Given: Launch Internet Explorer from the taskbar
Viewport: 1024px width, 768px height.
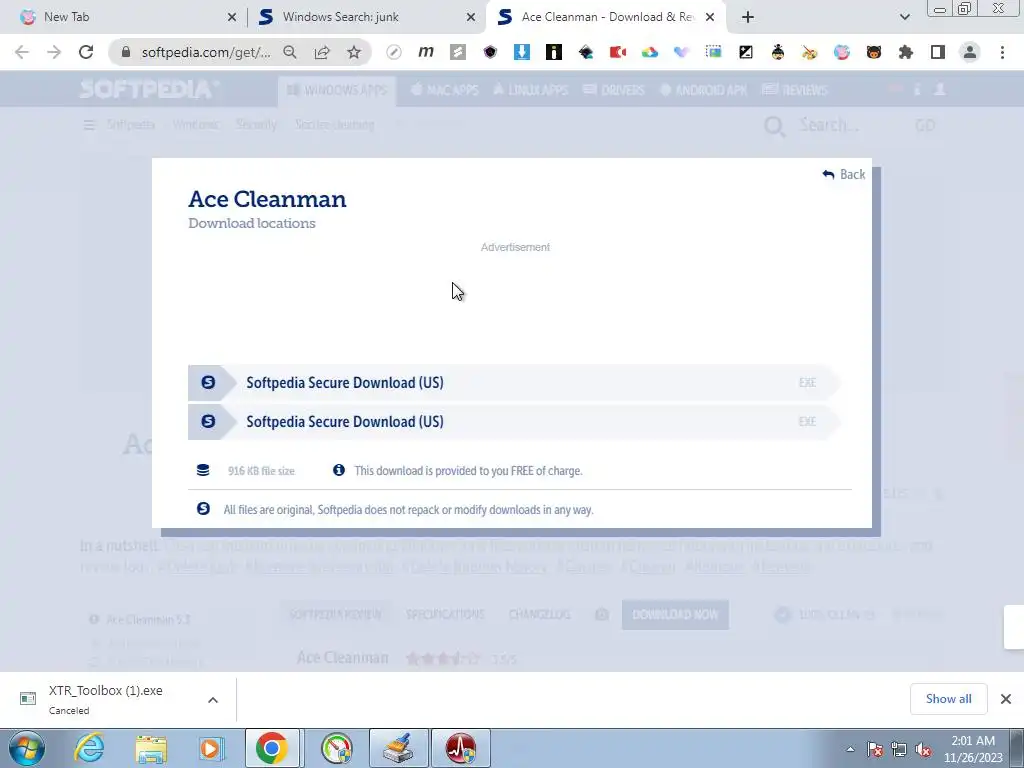Looking at the screenshot, I should point(89,748).
